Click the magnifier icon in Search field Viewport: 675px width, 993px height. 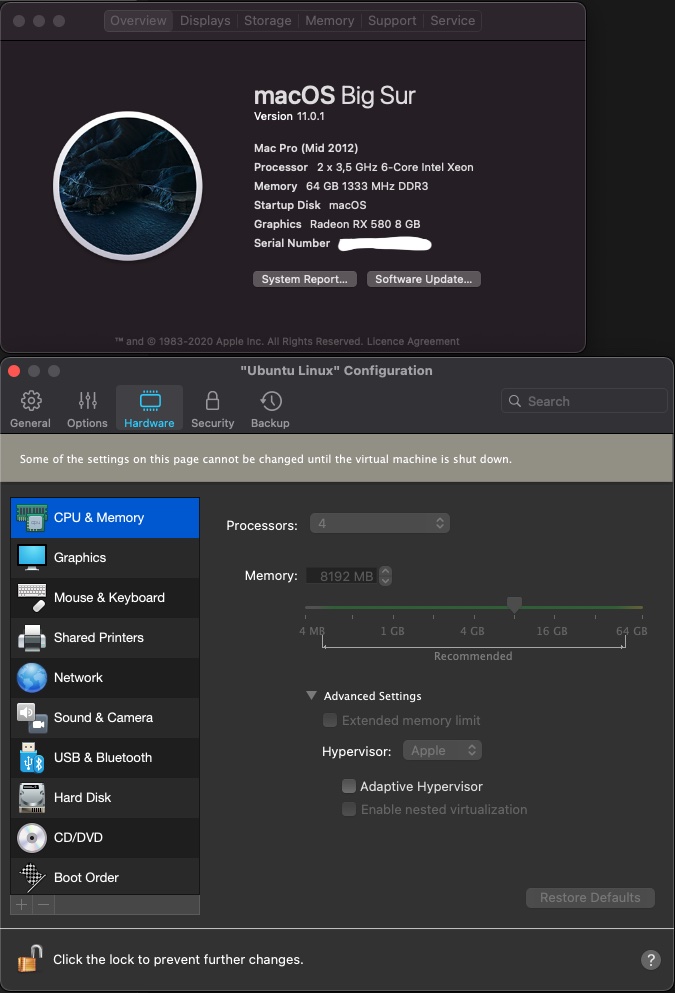pos(515,401)
